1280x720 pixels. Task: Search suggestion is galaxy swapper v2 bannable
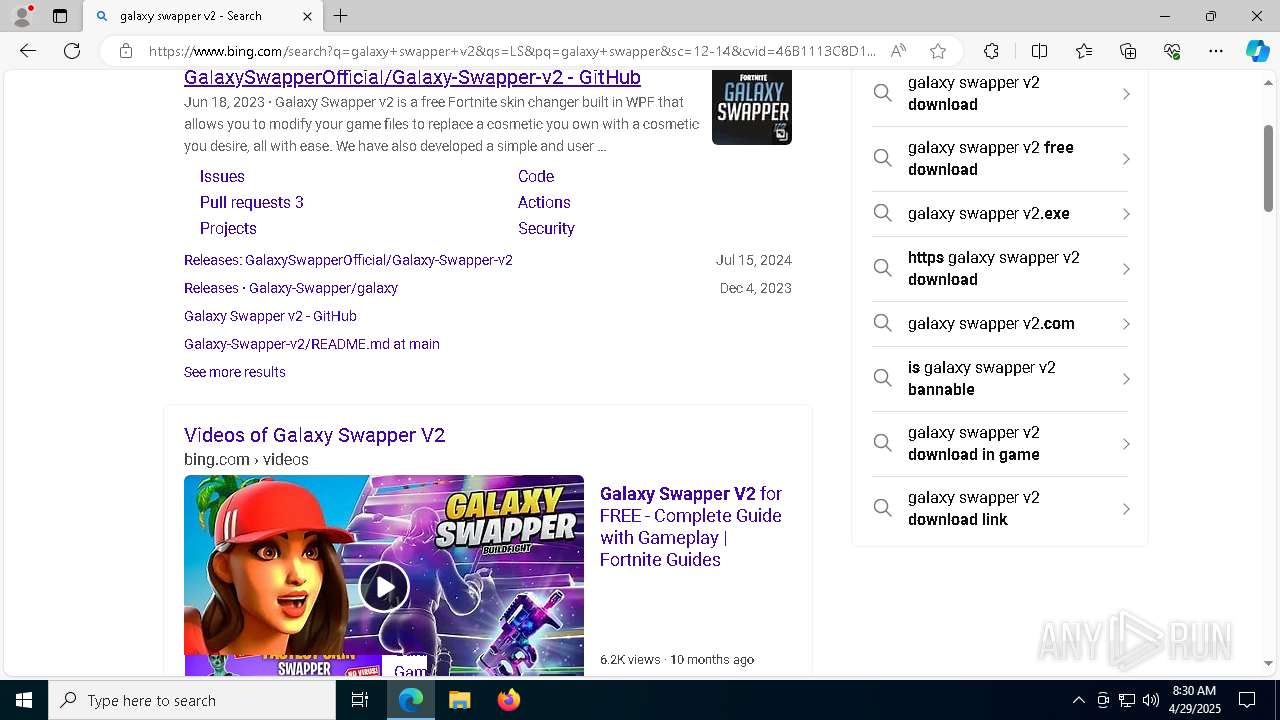point(1000,379)
